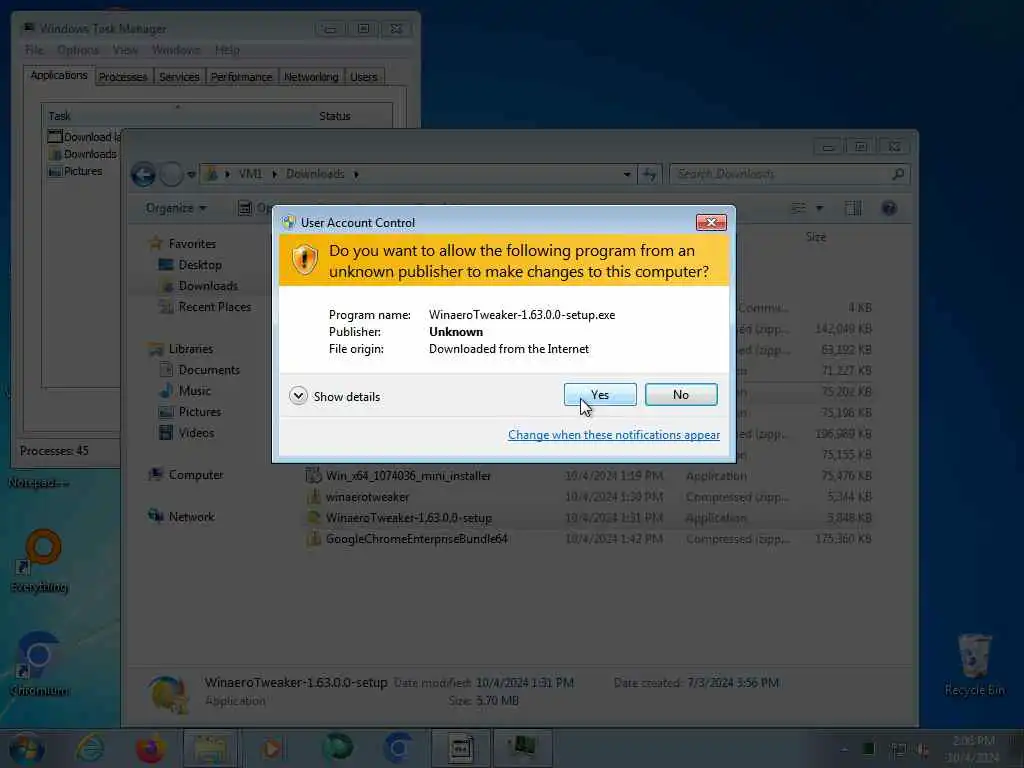Launch Firefox from taskbar
Image resolution: width=1024 pixels, height=768 pixels.
click(150, 748)
